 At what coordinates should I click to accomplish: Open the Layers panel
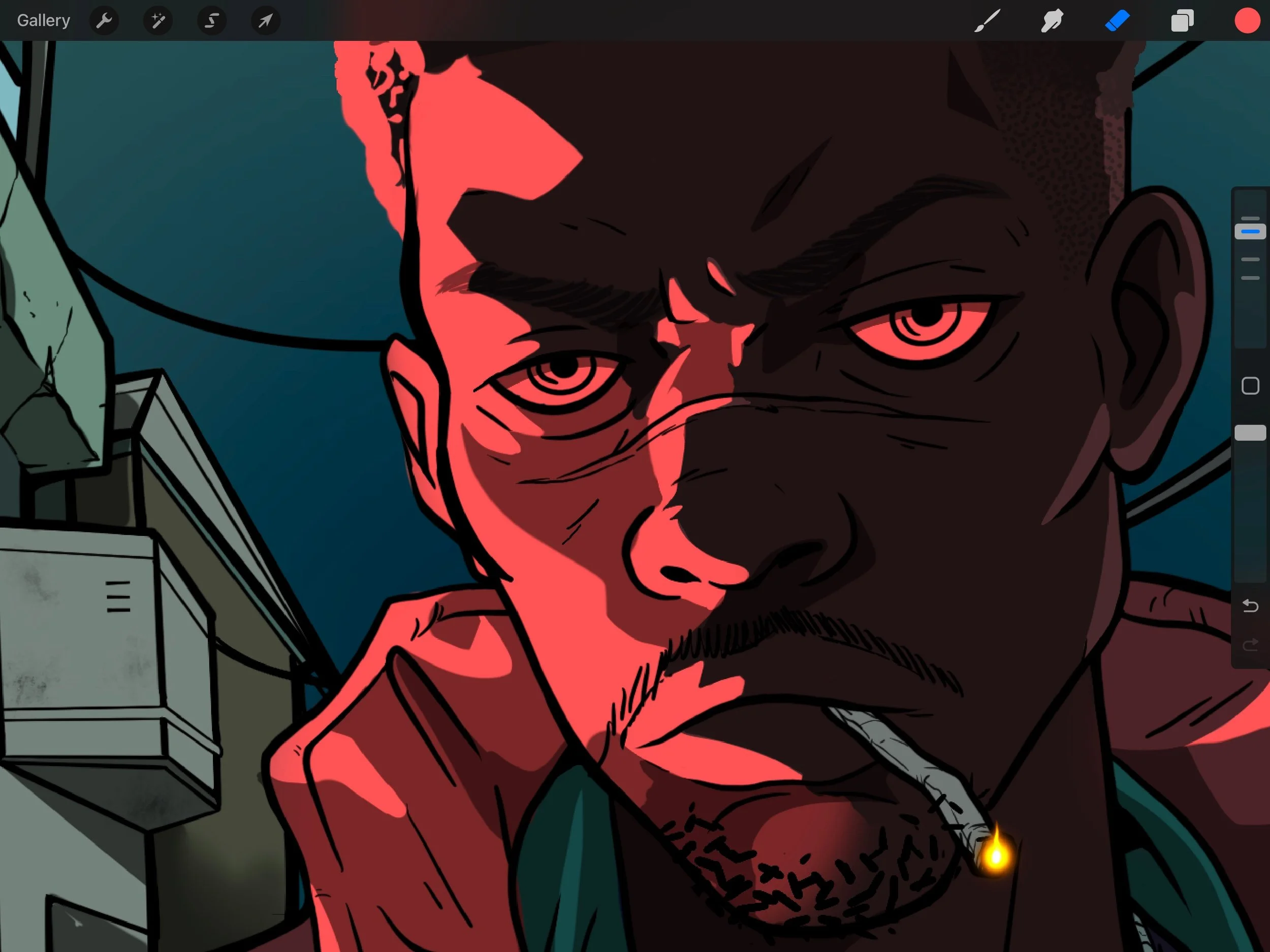tap(1182, 21)
